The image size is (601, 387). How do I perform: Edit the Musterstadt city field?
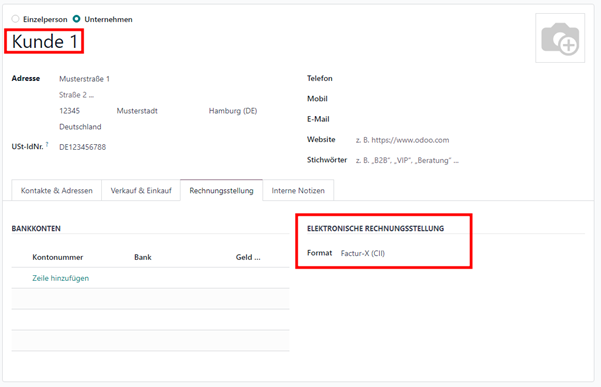(x=159, y=111)
